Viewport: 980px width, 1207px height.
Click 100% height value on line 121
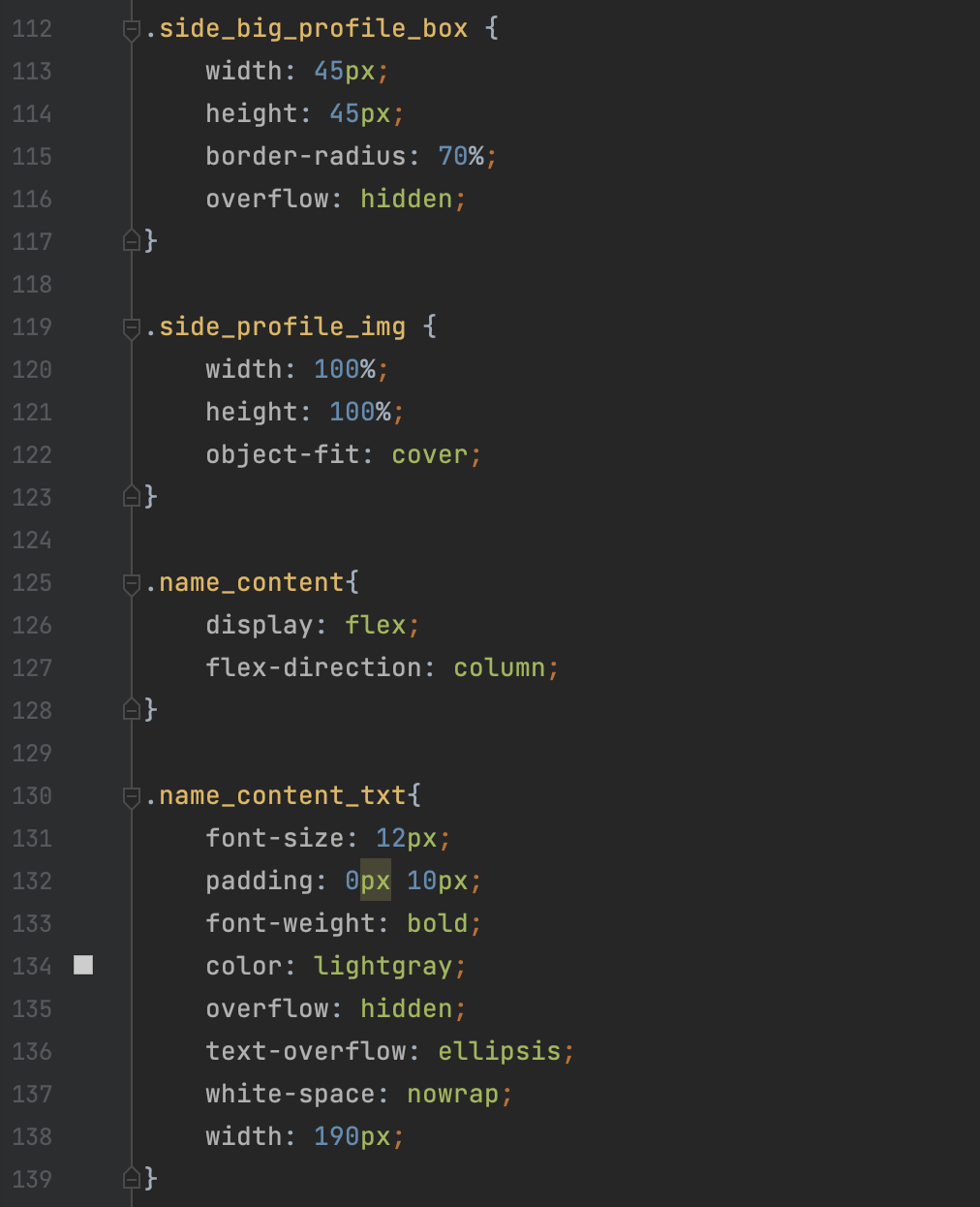coord(360,412)
